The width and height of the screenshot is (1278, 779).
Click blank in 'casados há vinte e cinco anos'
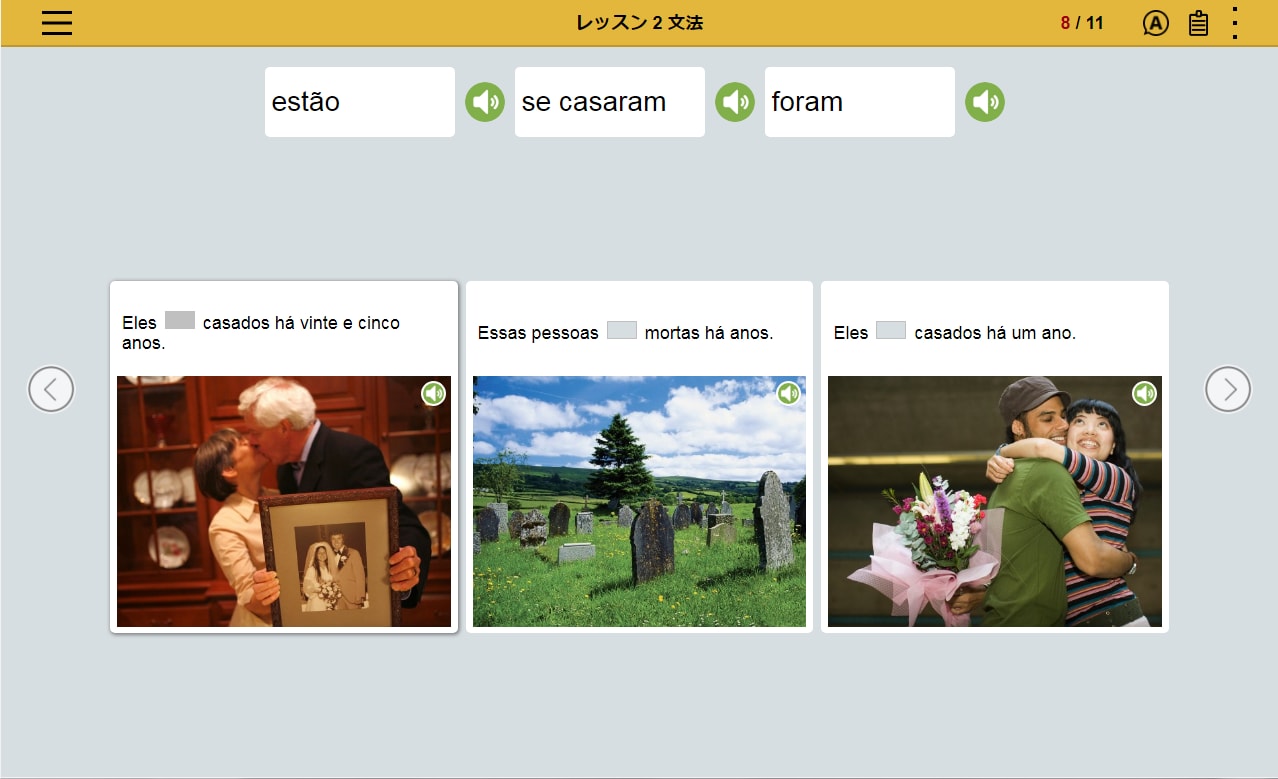coord(180,321)
